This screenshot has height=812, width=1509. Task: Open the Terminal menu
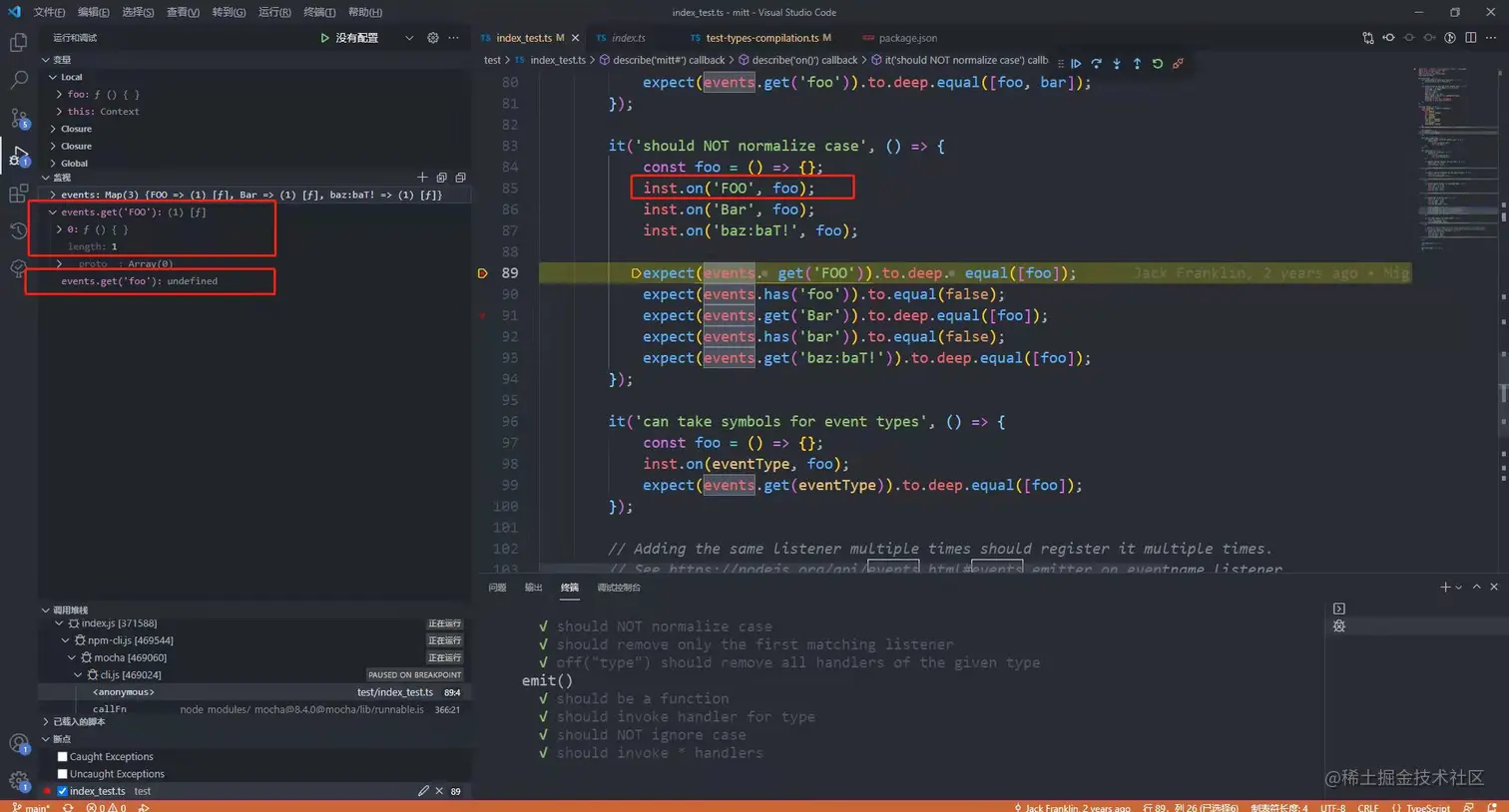319,12
